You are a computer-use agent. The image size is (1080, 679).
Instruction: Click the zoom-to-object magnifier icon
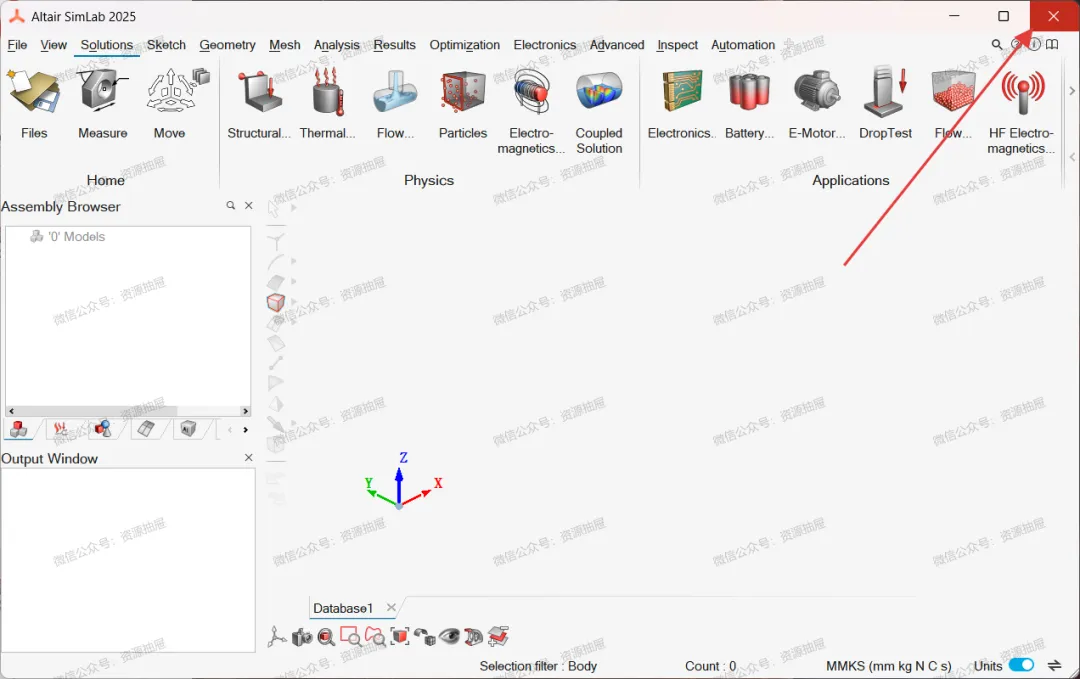tap(326, 637)
